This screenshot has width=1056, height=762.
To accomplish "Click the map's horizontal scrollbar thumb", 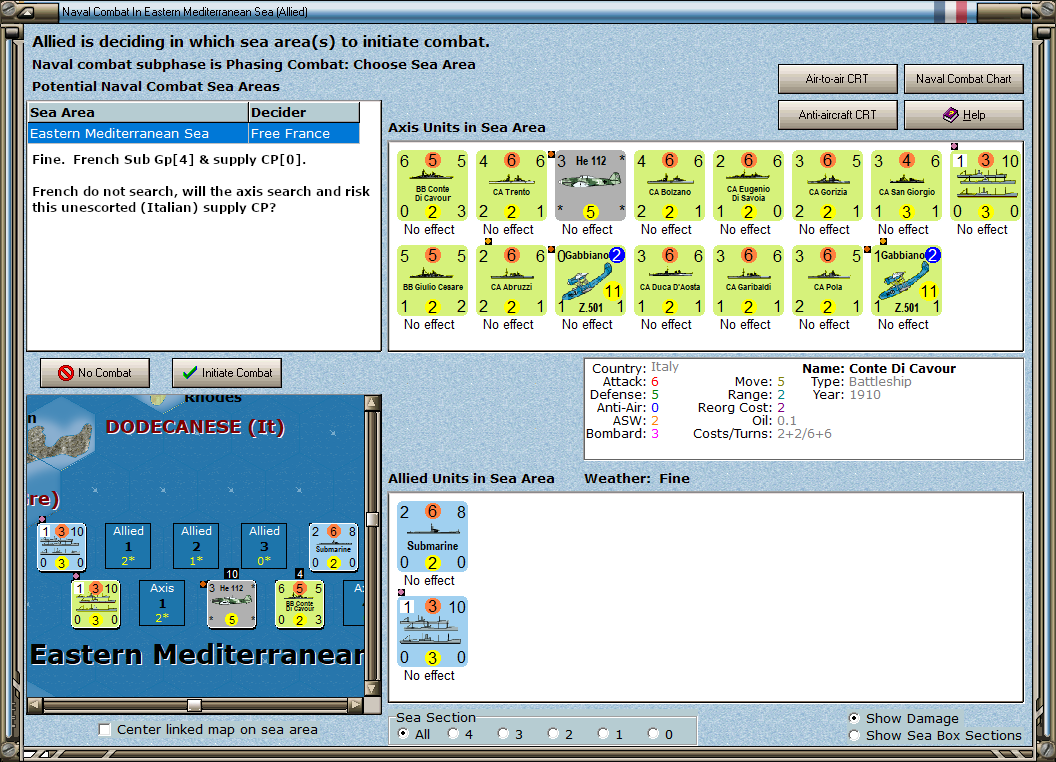I will tap(194, 705).
